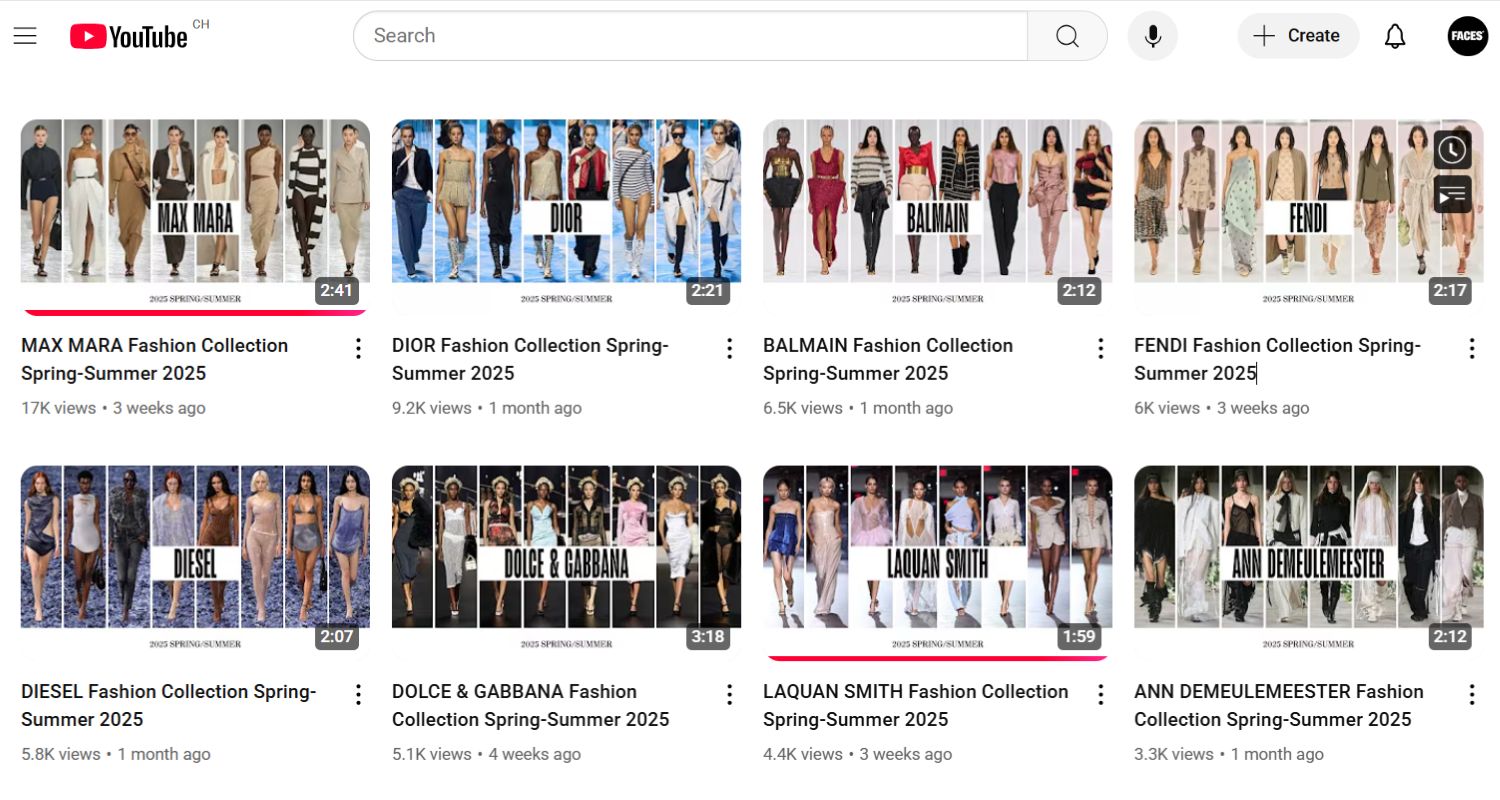This screenshot has height=800, width=1500.
Task: Open options menu for DOLCE & GABBANA video
Action: point(729,694)
